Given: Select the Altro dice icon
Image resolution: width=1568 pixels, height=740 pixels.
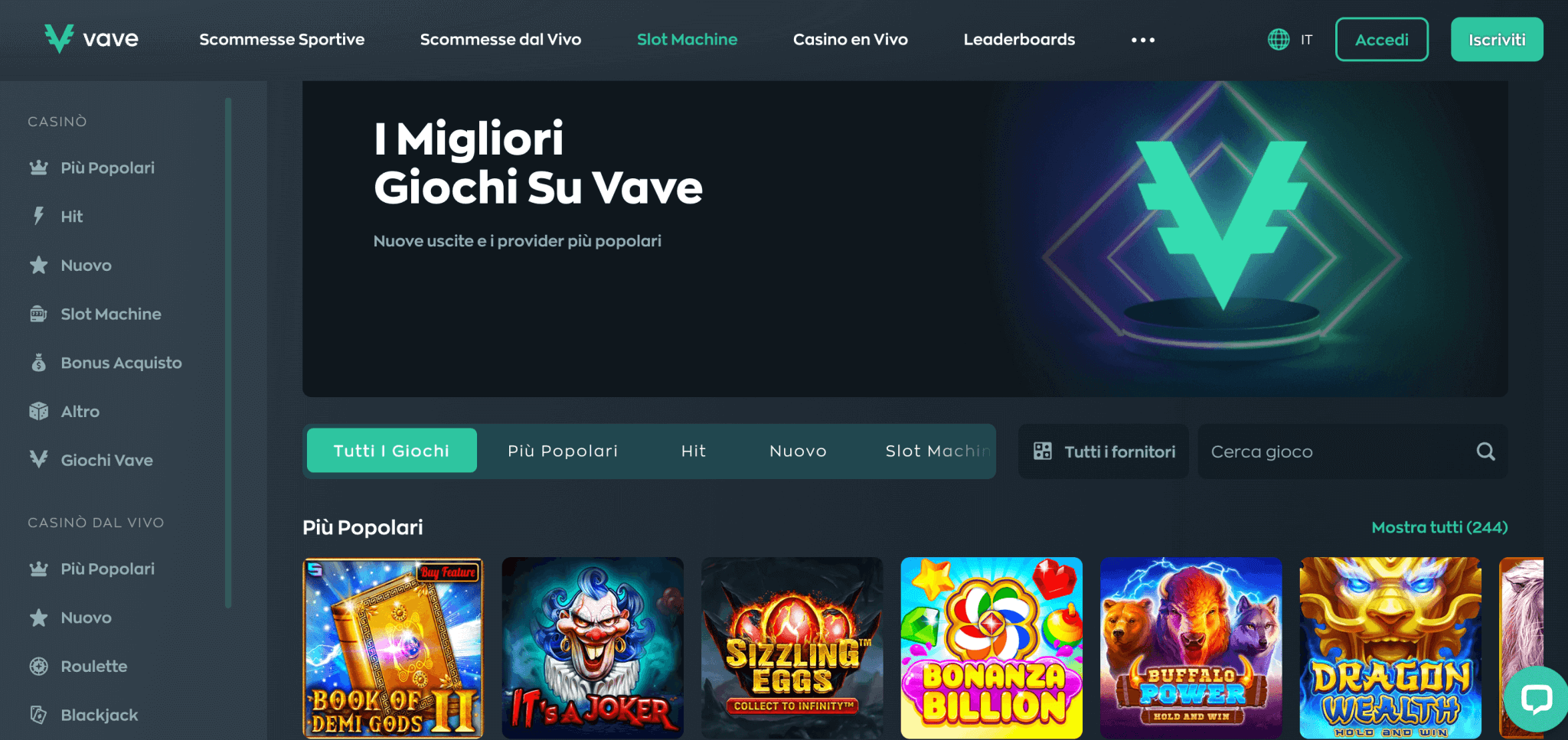Looking at the screenshot, I should click(38, 412).
